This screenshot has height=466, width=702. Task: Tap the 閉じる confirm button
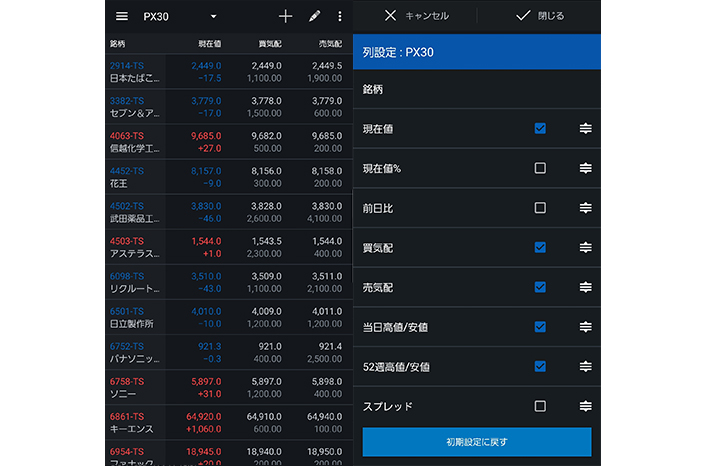tap(539, 17)
